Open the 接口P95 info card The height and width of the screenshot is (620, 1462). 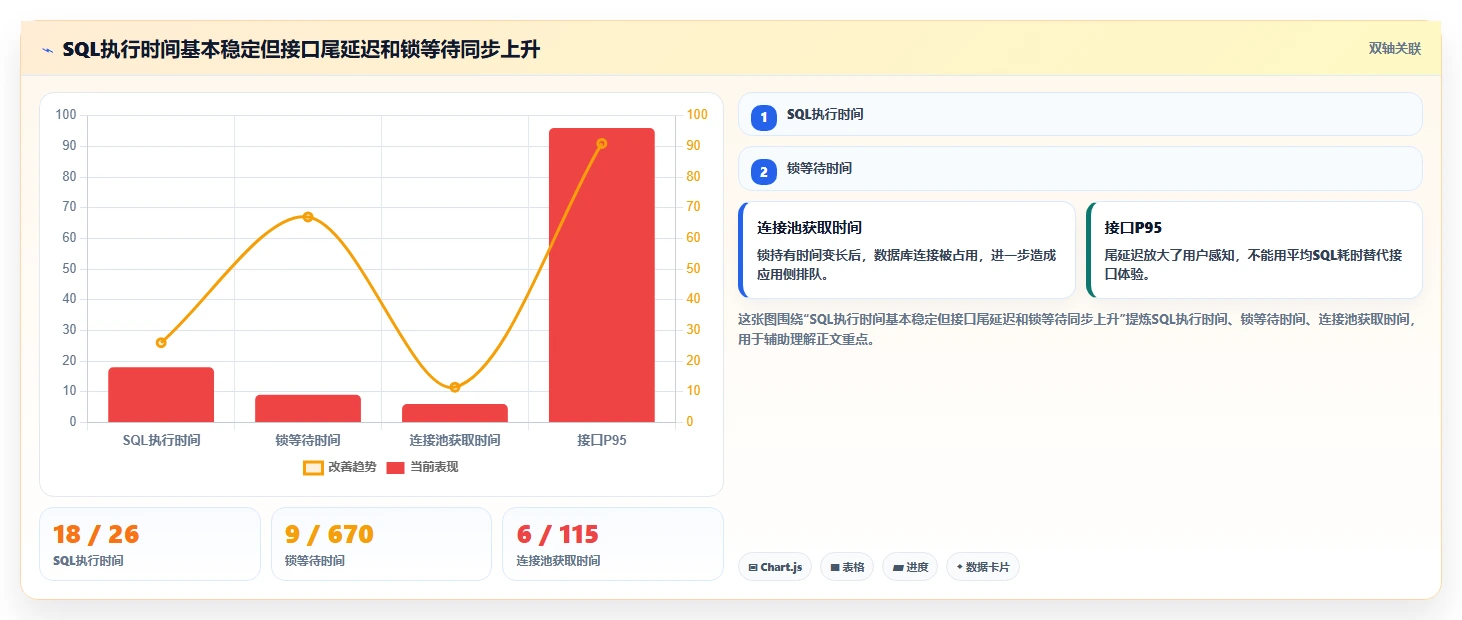(x=1254, y=250)
